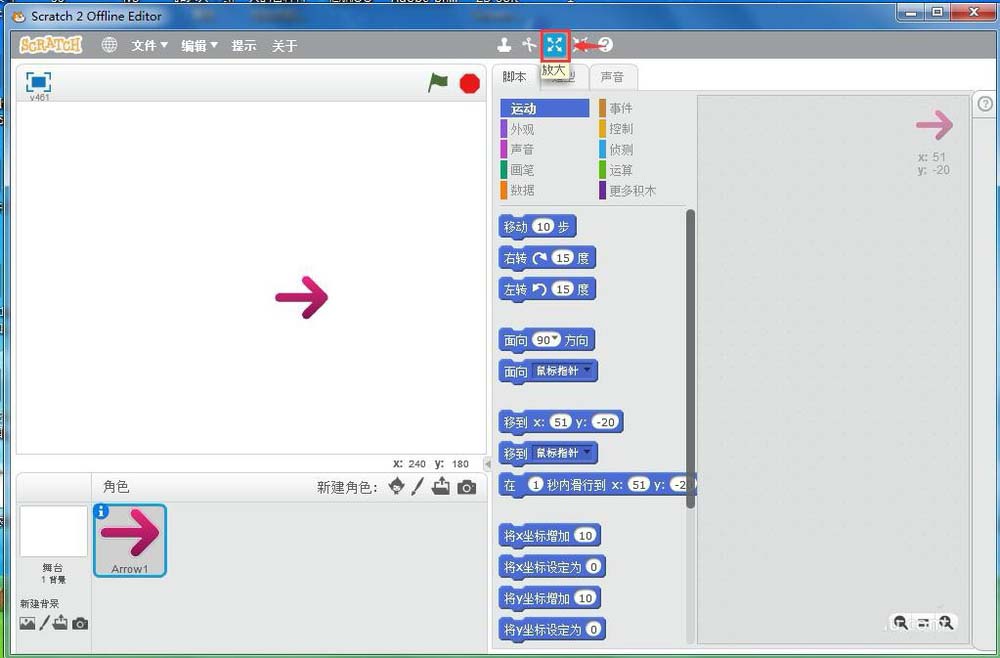Image resolution: width=1000 pixels, height=658 pixels.
Task: Zoom out the scripts area
Action: (901, 622)
